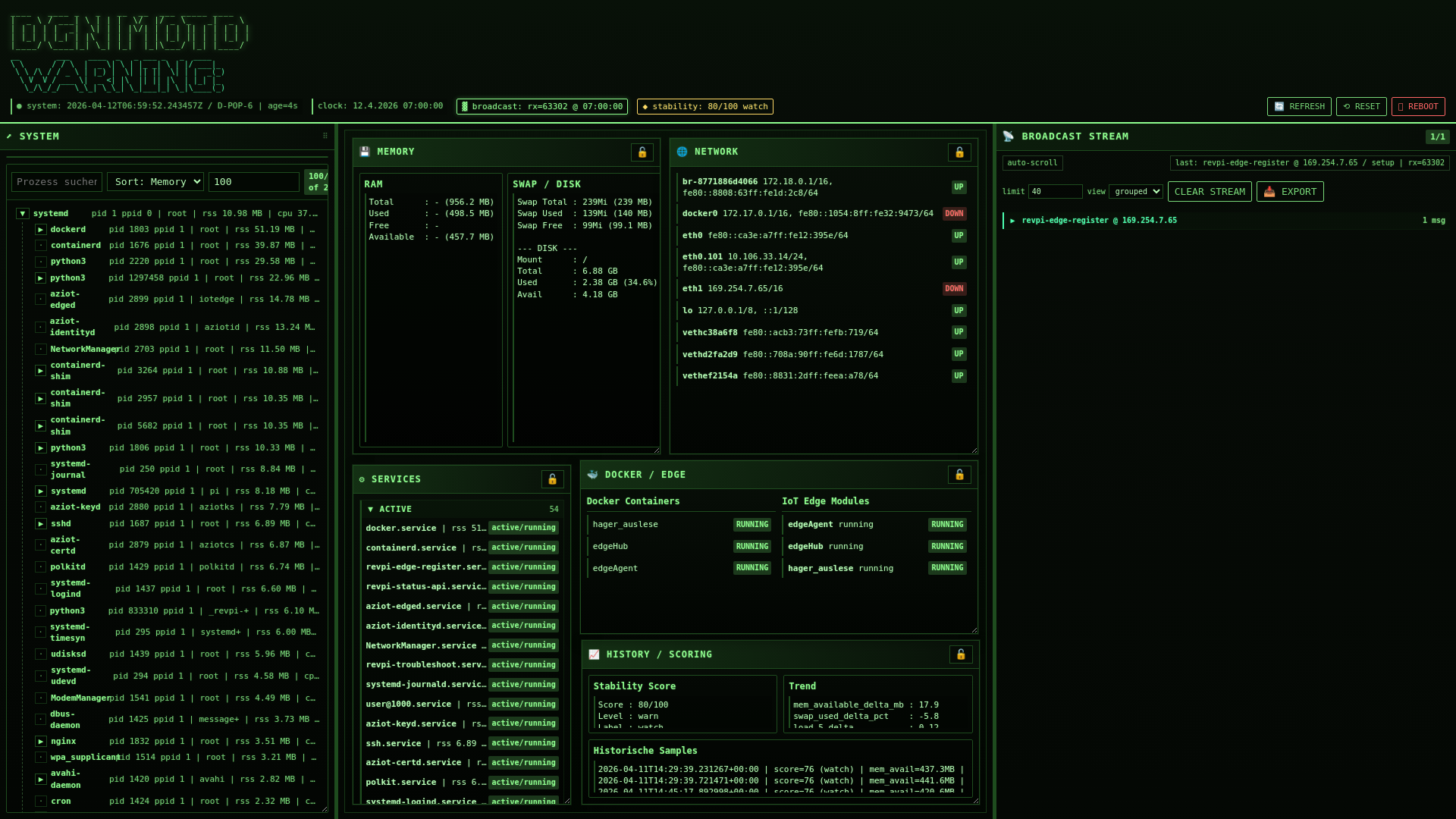Viewport: 1456px width, 819px height.
Task: Click the System panel drag handle
Action: click(x=325, y=136)
